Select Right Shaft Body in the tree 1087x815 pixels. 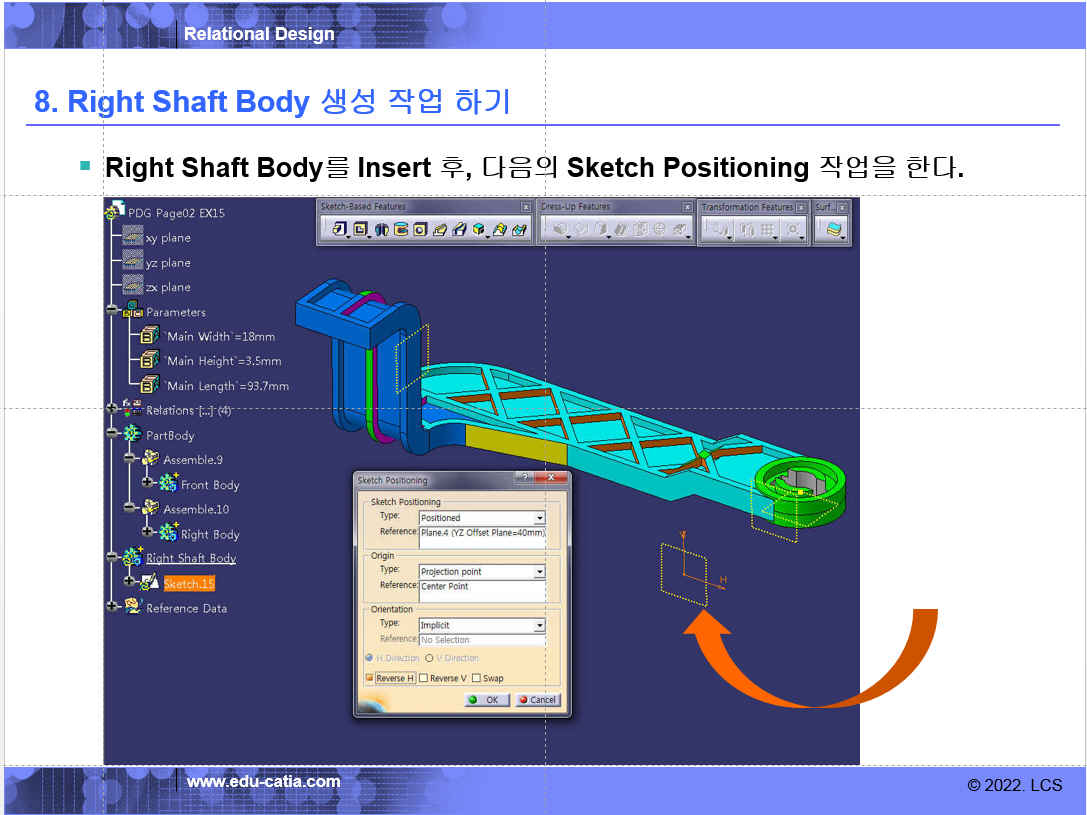191,558
